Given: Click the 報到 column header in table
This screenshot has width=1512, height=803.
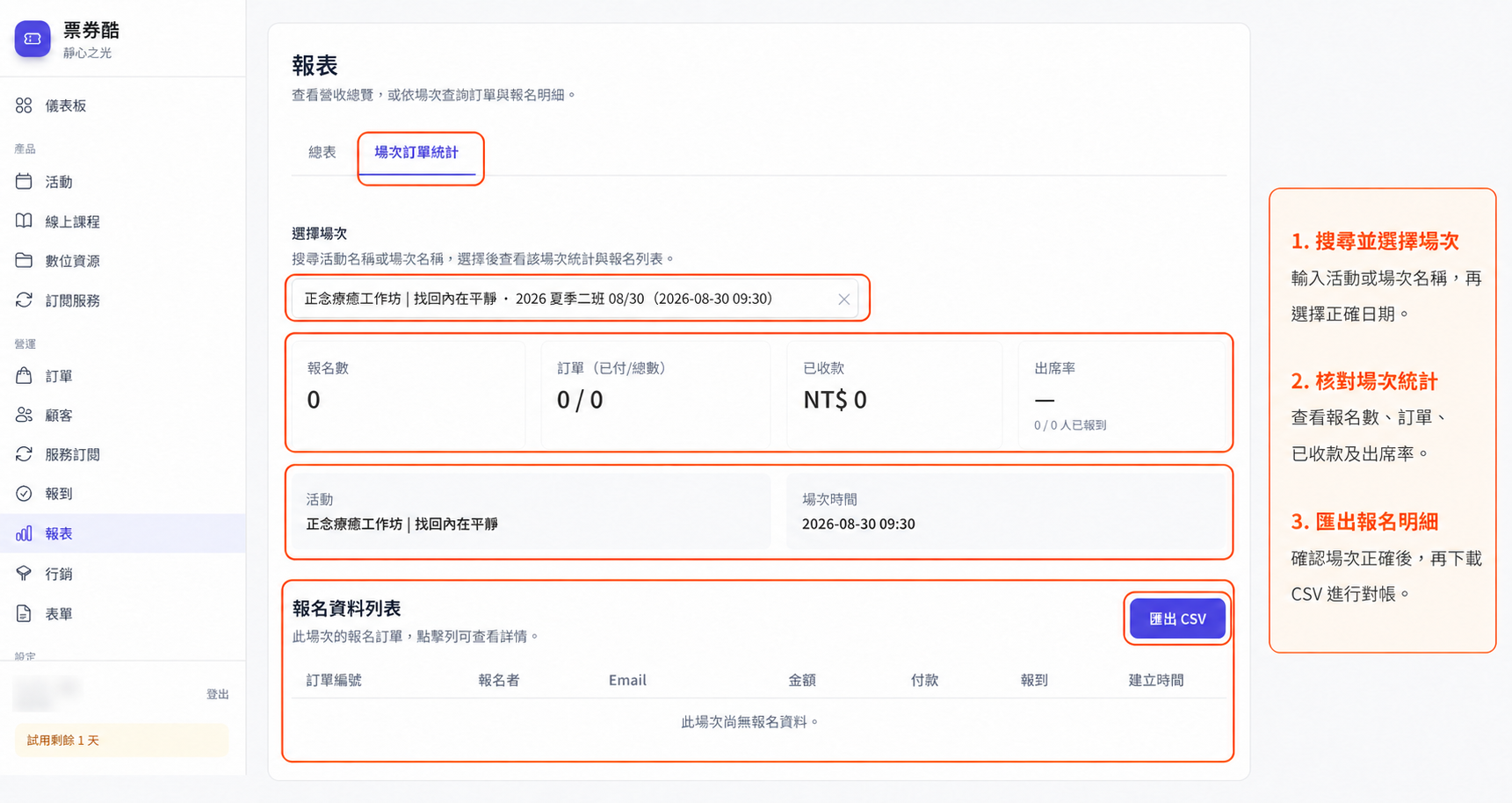Looking at the screenshot, I should click(1034, 680).
